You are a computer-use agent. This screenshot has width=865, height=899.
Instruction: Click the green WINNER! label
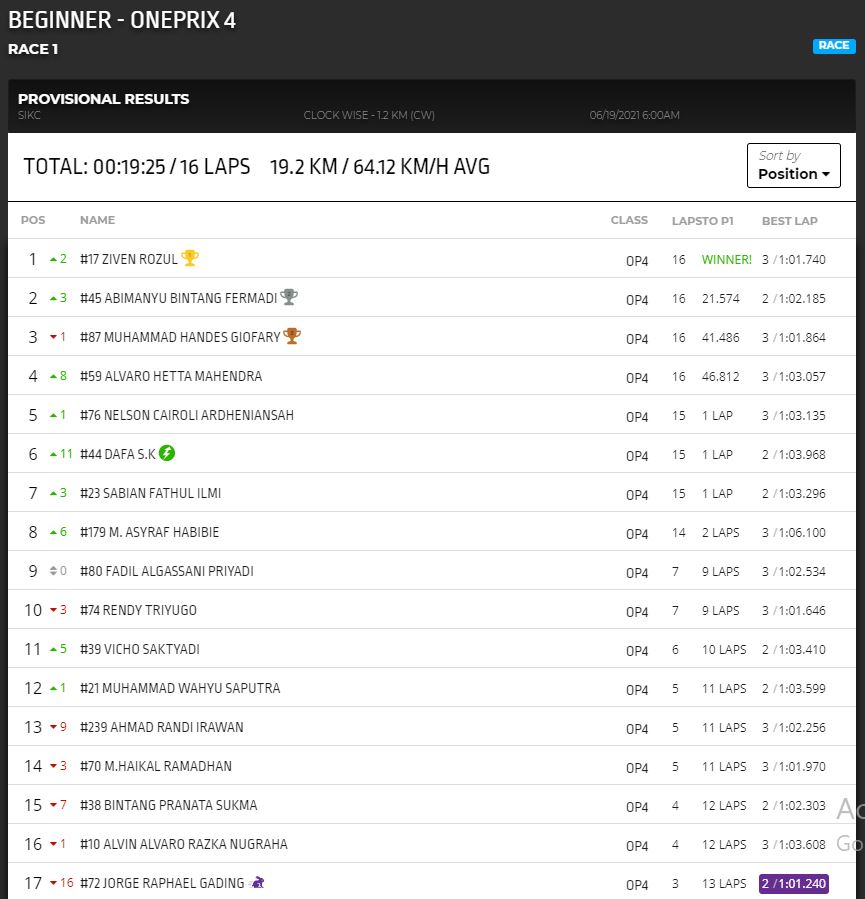tap(726, 259)
